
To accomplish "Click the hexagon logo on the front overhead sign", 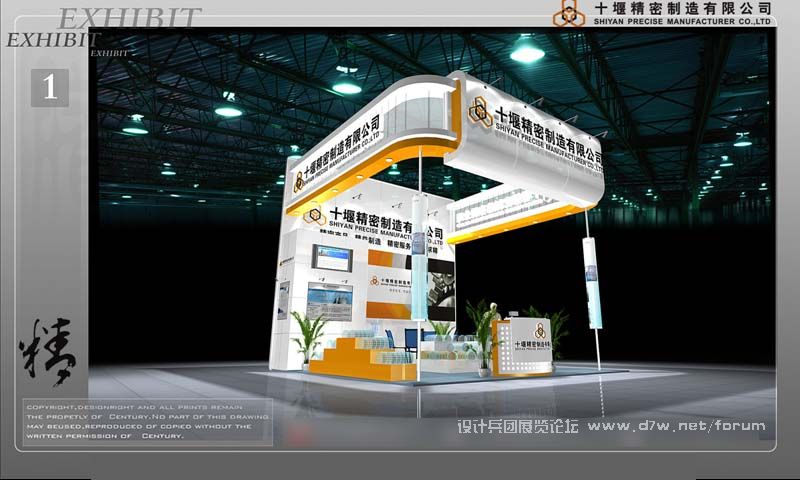I will click(x=480, y=112).
